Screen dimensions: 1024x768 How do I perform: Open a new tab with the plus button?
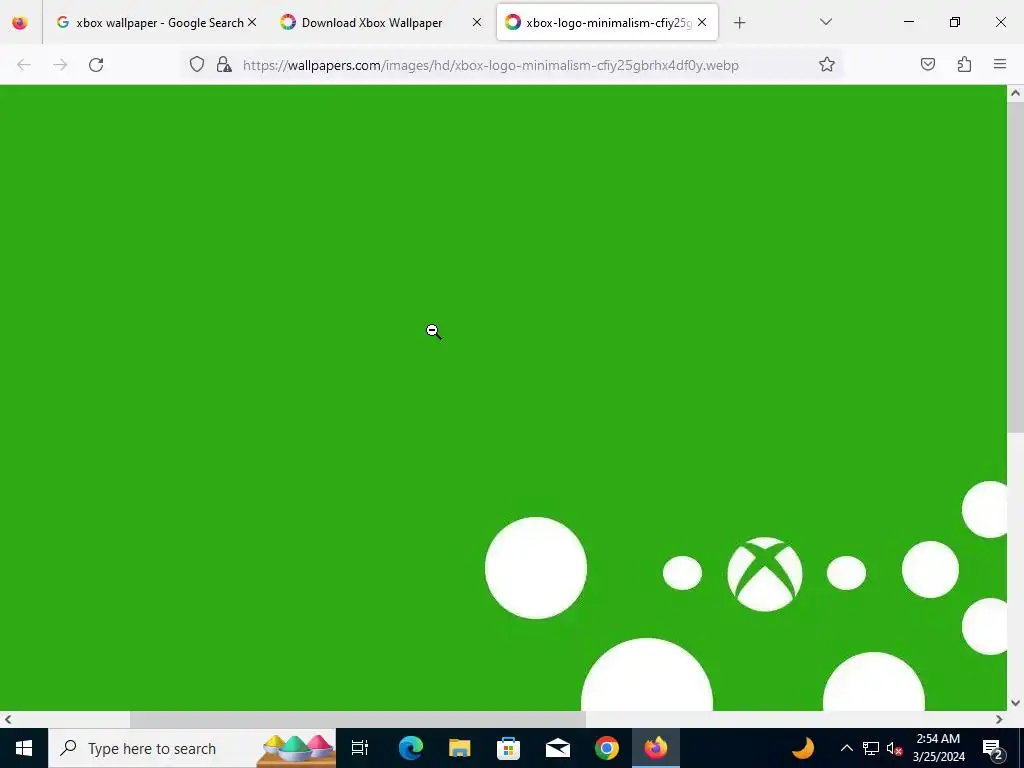[x=739, y=23]
